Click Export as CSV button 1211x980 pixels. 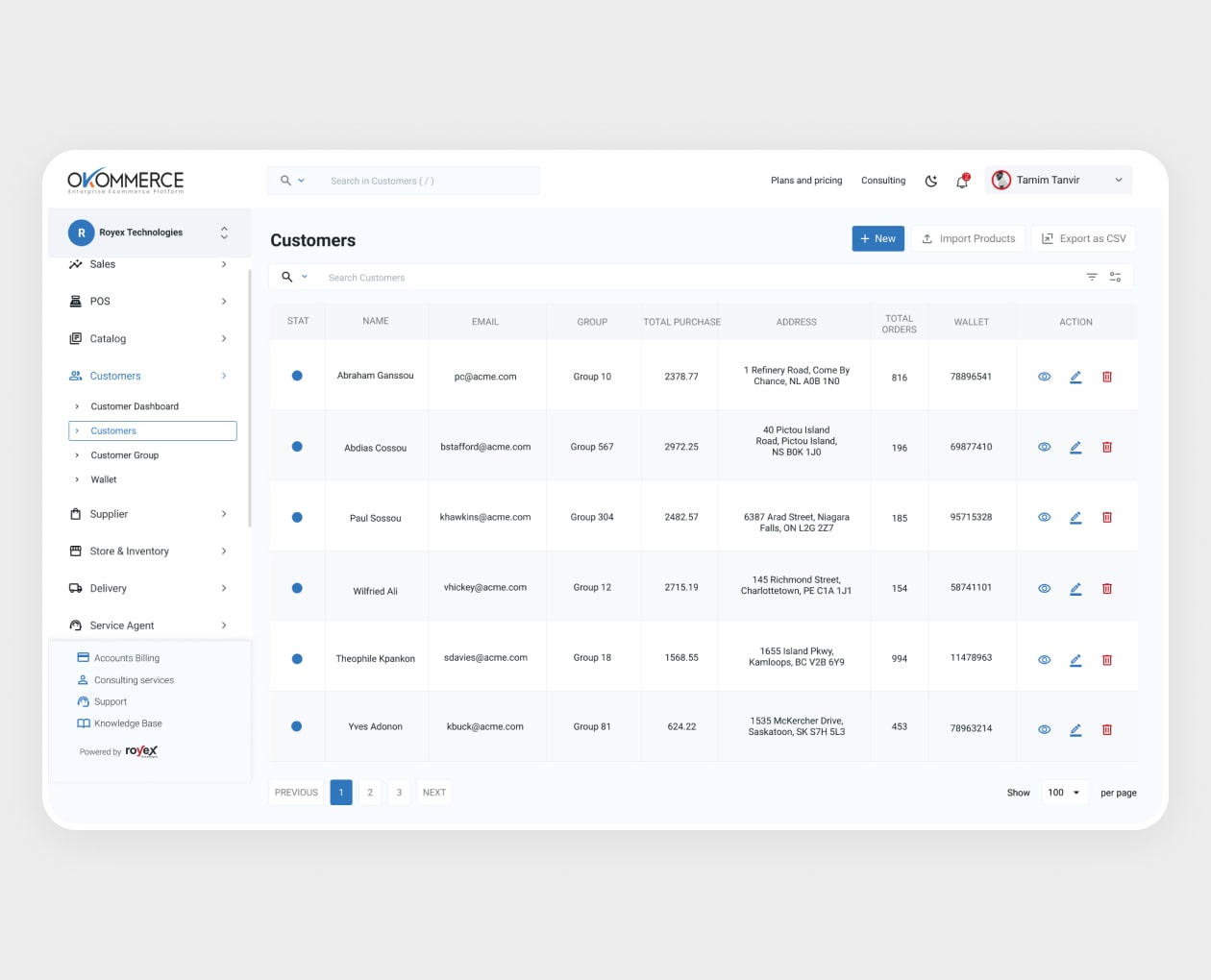pyautogui.click(x=1083, y=238)
